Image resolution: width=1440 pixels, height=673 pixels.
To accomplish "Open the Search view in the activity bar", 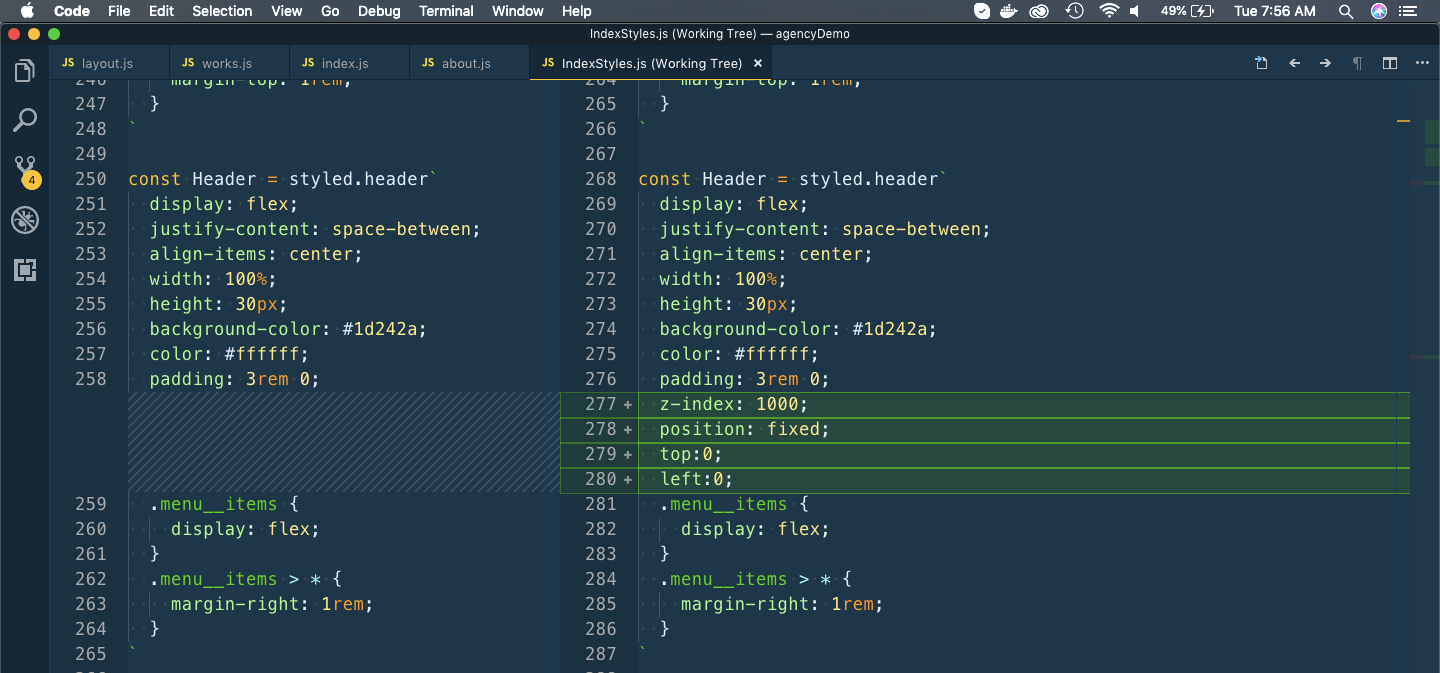I will point(24,120).
